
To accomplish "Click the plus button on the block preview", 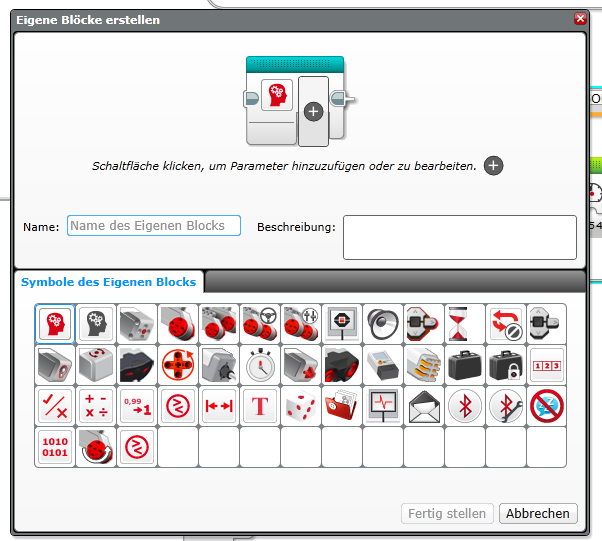I will click(313, 111).
